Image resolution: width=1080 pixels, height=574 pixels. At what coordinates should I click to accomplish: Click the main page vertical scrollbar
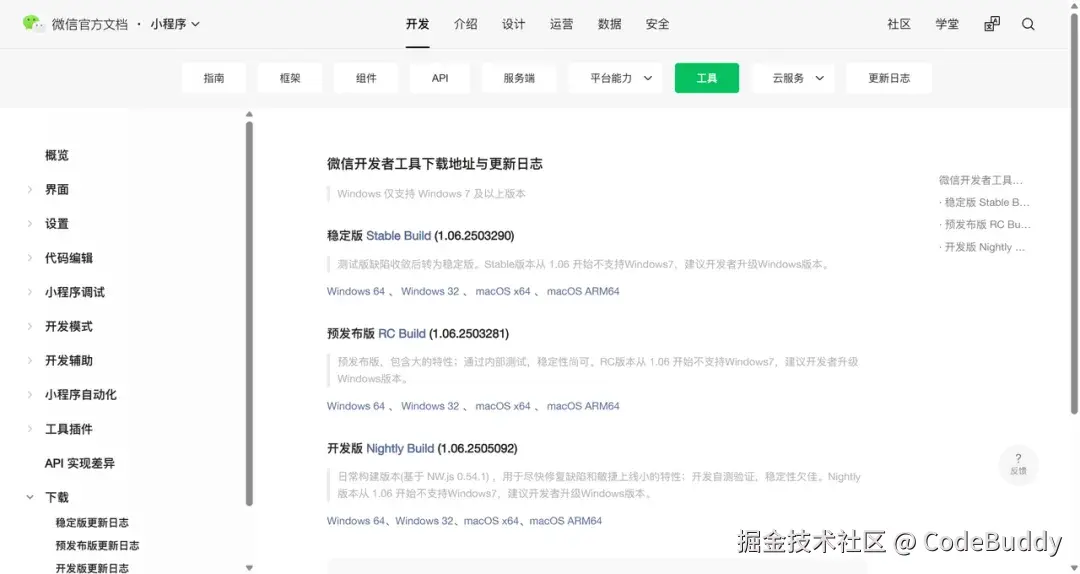point(1074,214)
